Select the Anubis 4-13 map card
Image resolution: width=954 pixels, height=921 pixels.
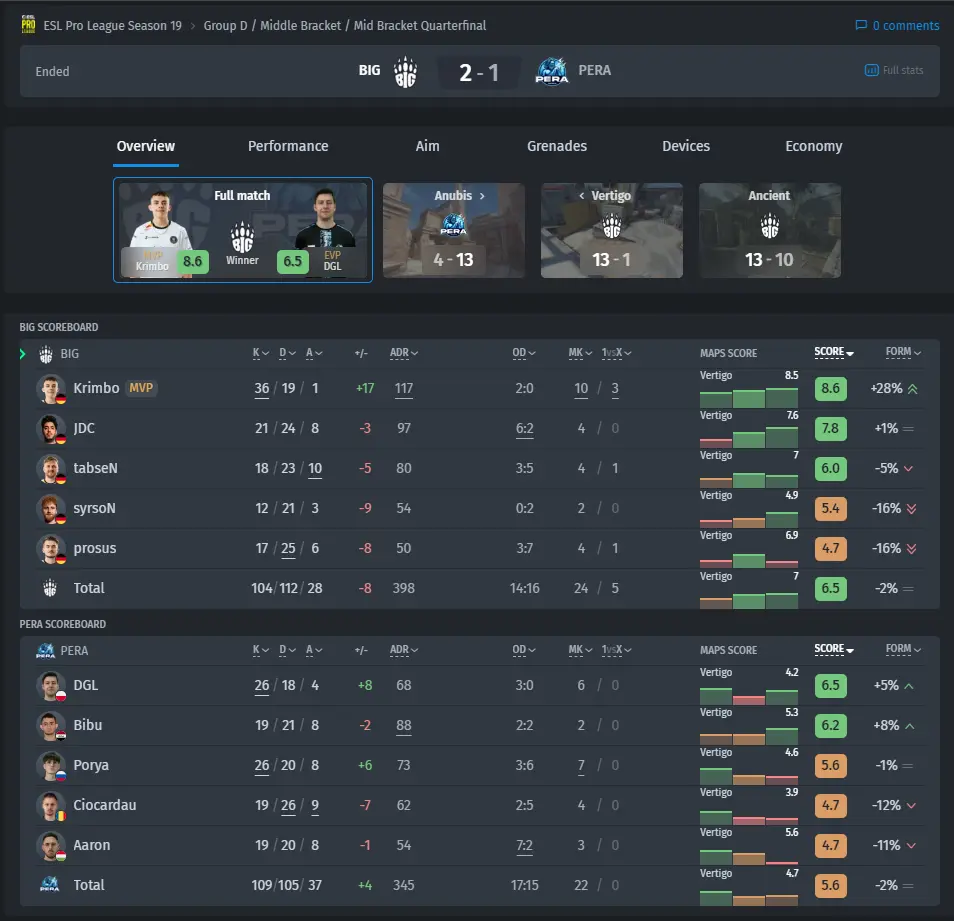tap(454, 231)
